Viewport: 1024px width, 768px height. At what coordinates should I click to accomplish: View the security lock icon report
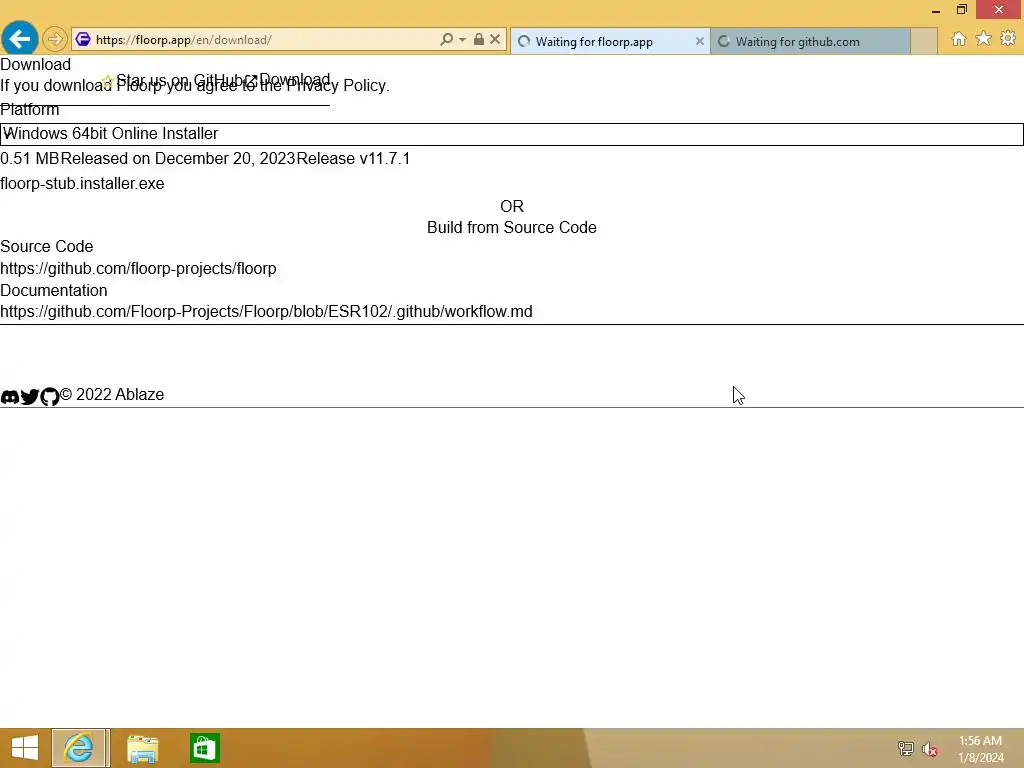click(x=479, y=39)
